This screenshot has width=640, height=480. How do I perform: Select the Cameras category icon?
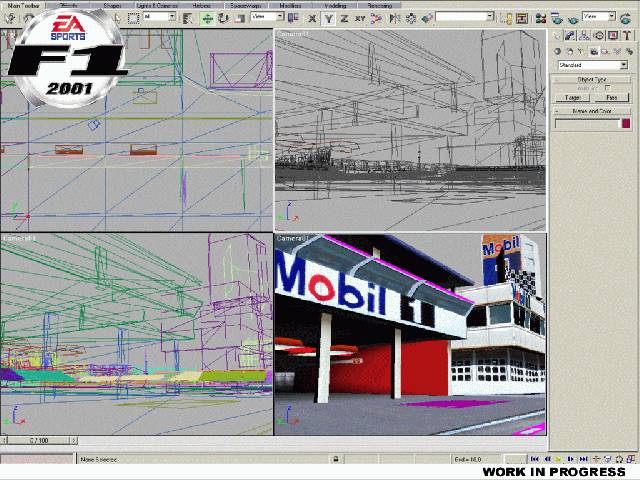[x=594, y=50]
